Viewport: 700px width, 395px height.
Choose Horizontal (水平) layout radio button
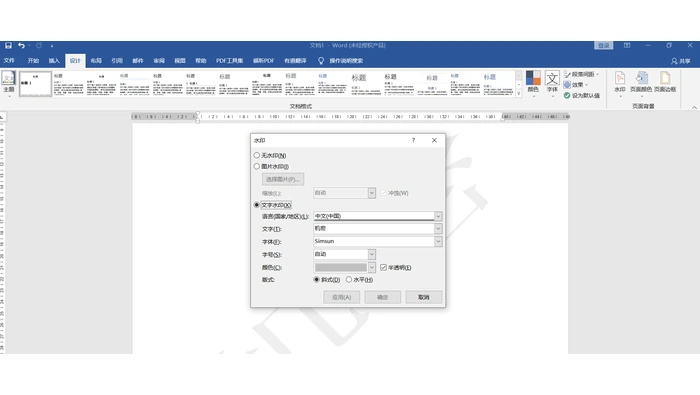349,280
